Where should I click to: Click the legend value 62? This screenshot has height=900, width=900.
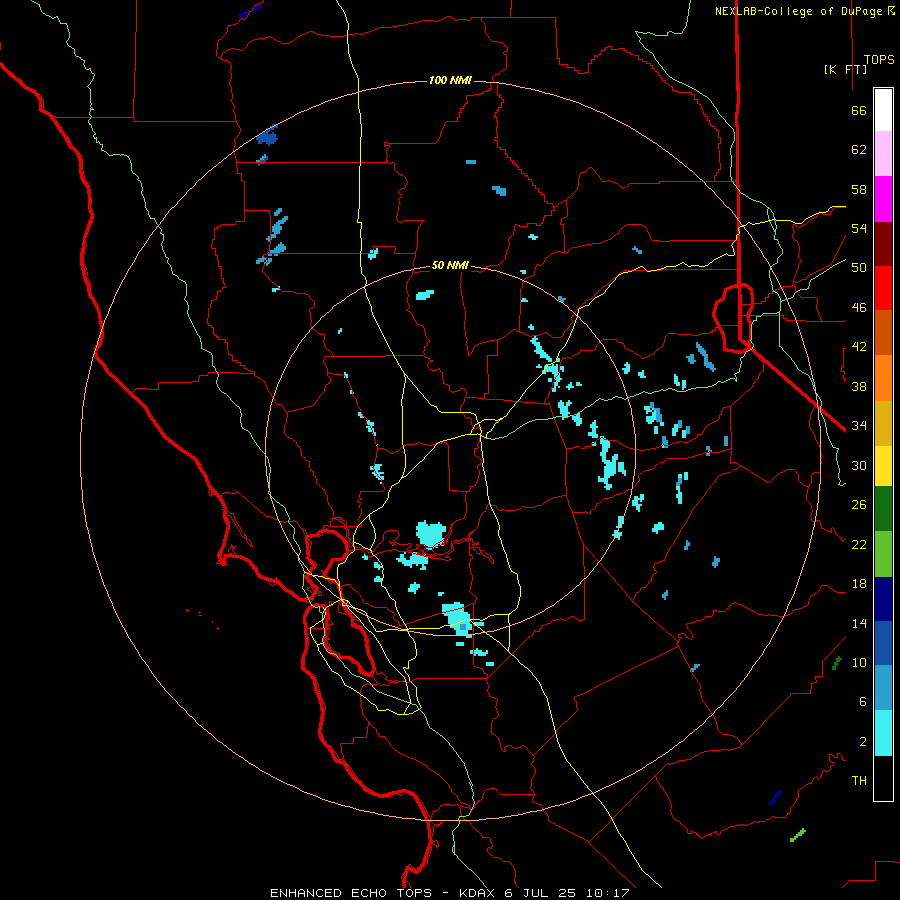tap(859, 150)
